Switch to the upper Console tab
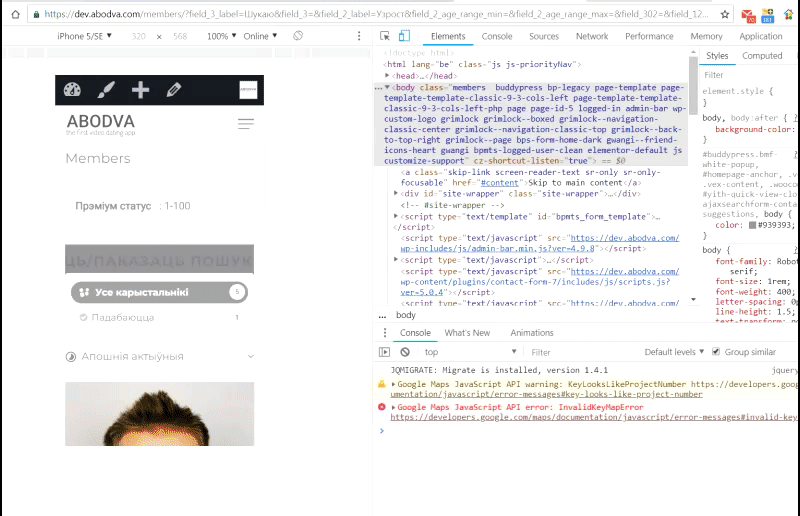800x516 pixels. point(496,36)
